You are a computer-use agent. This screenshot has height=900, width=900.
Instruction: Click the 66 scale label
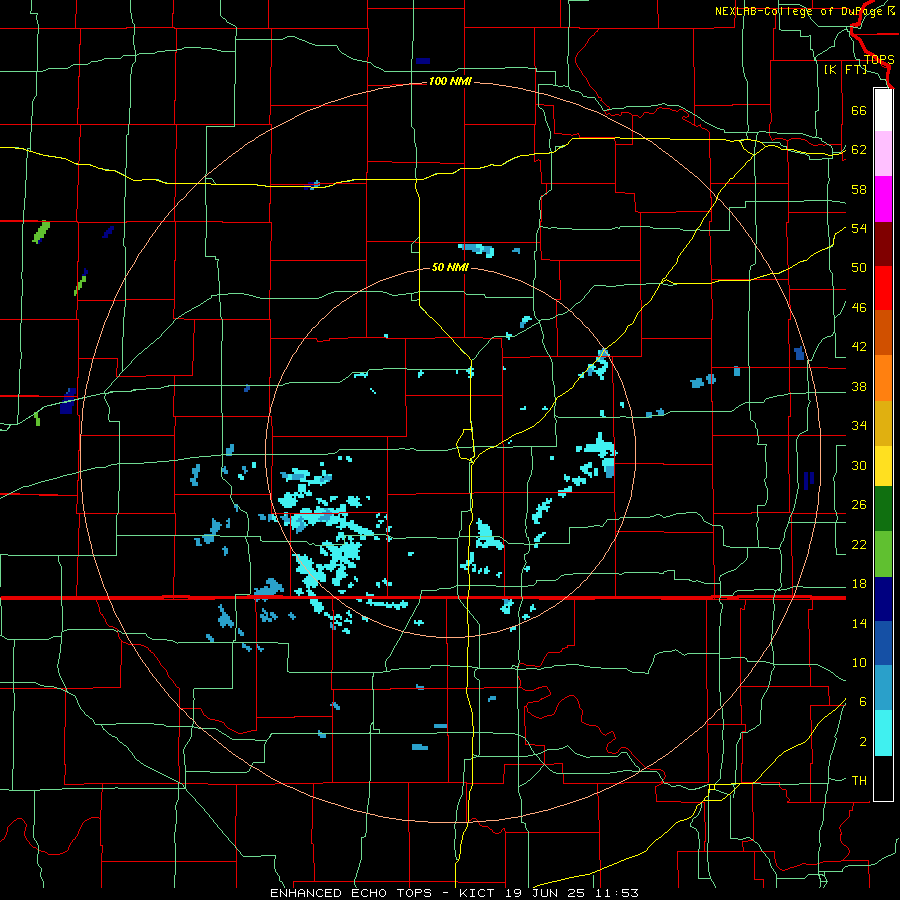(x=859, y=110)
